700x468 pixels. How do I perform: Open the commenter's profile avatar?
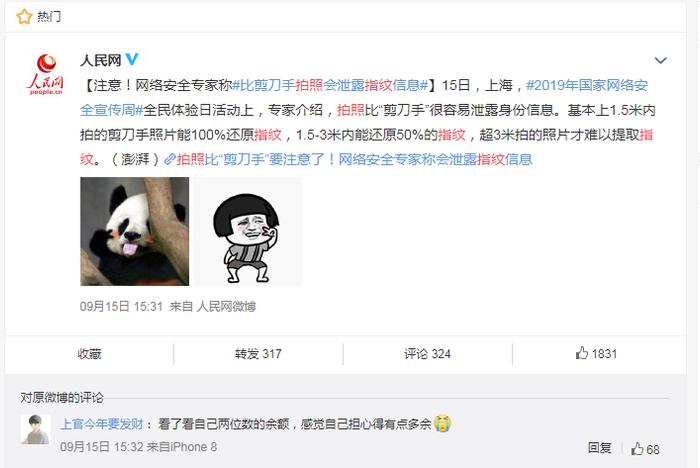tap(35, 430)
